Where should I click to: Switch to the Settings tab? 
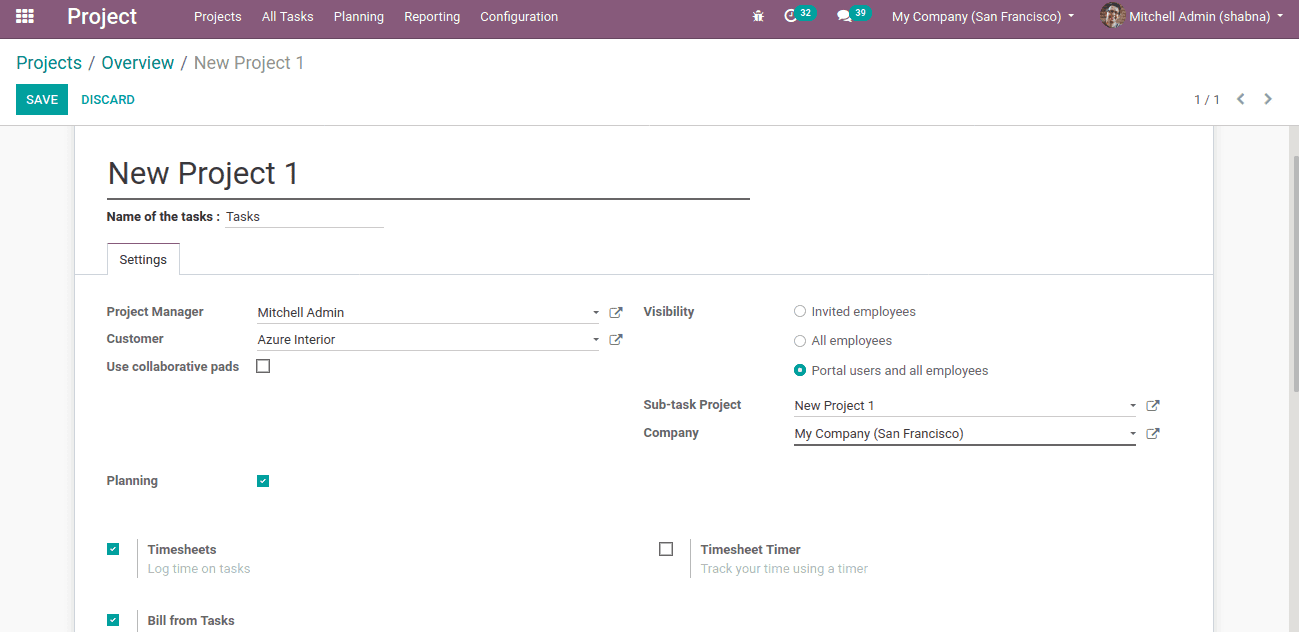pos(143,259)
